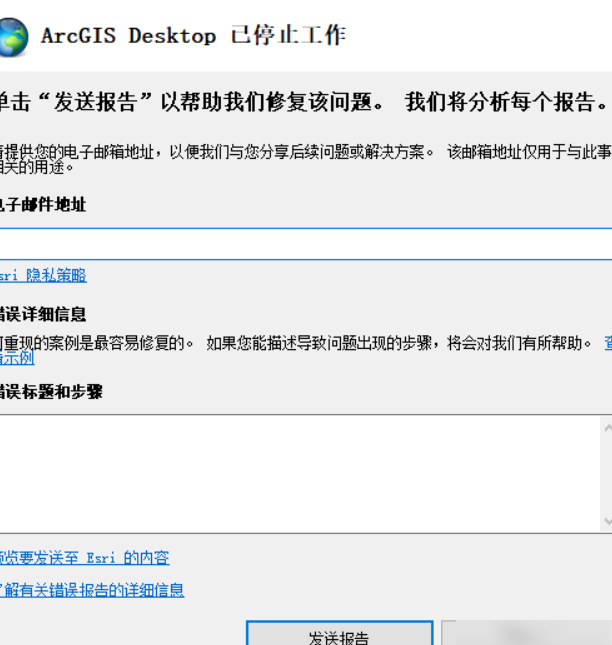Click the ArcGIS globe icon
Screen dimensions: 612x645
click(14, 37)
